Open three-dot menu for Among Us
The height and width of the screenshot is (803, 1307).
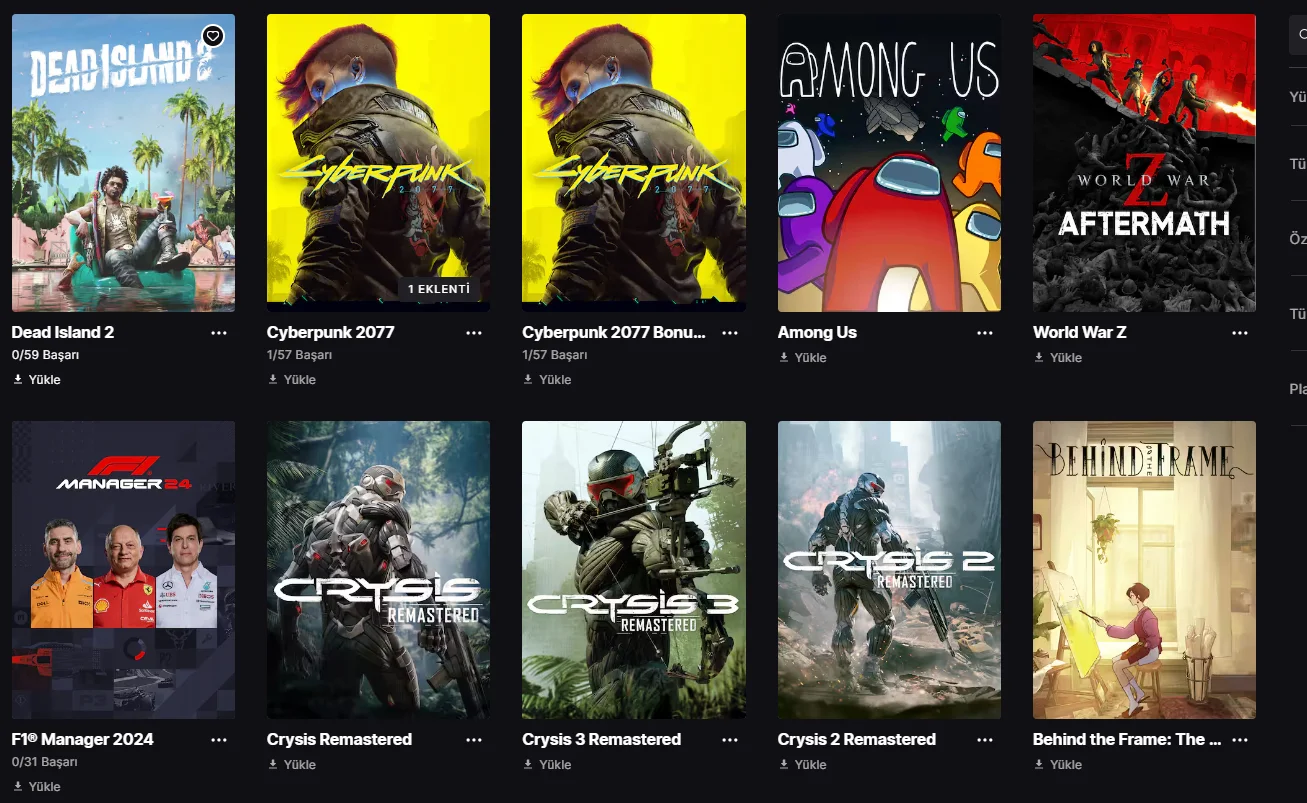tap(985, 333)
